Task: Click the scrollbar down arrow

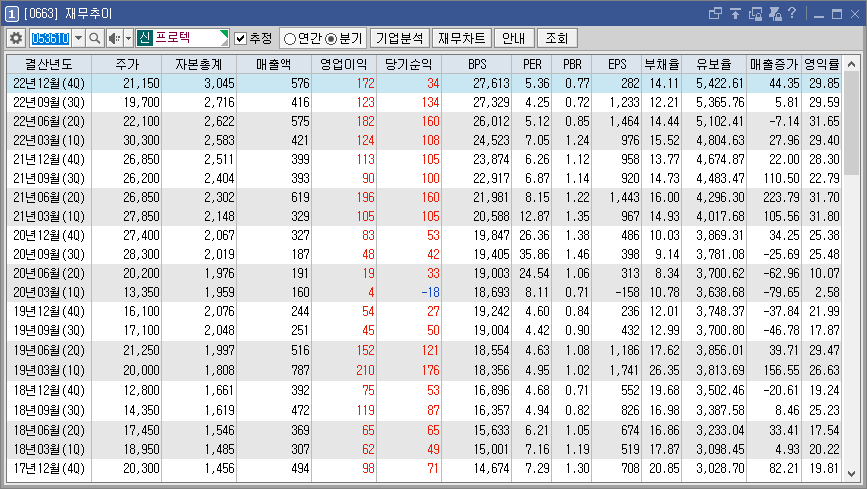Action: (x=852, y=474)
